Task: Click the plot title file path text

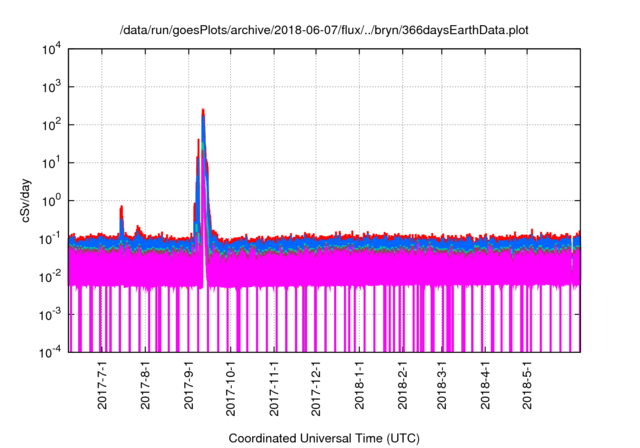Action: coord(324,30)
